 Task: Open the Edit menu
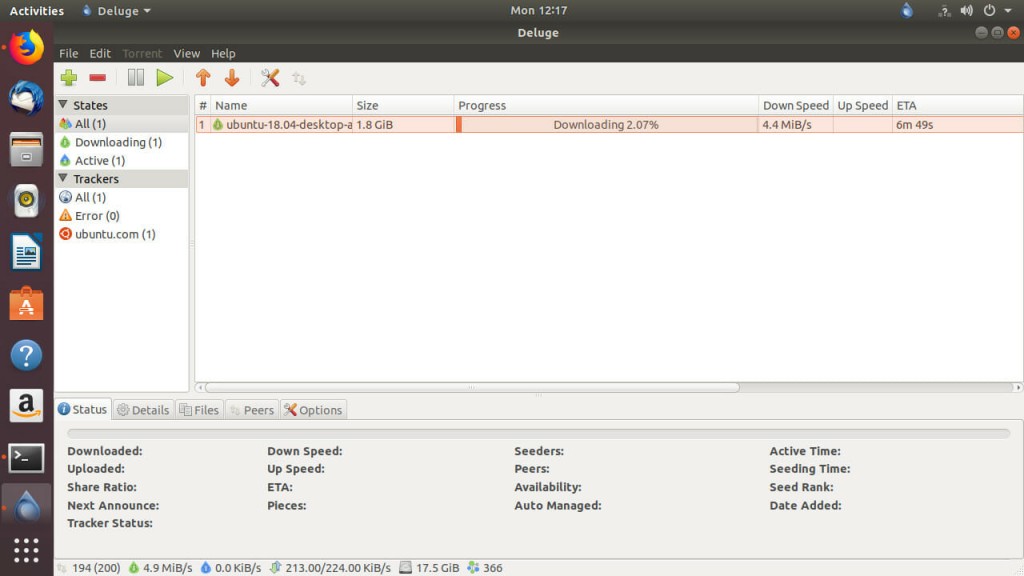(x=100, y=54)
